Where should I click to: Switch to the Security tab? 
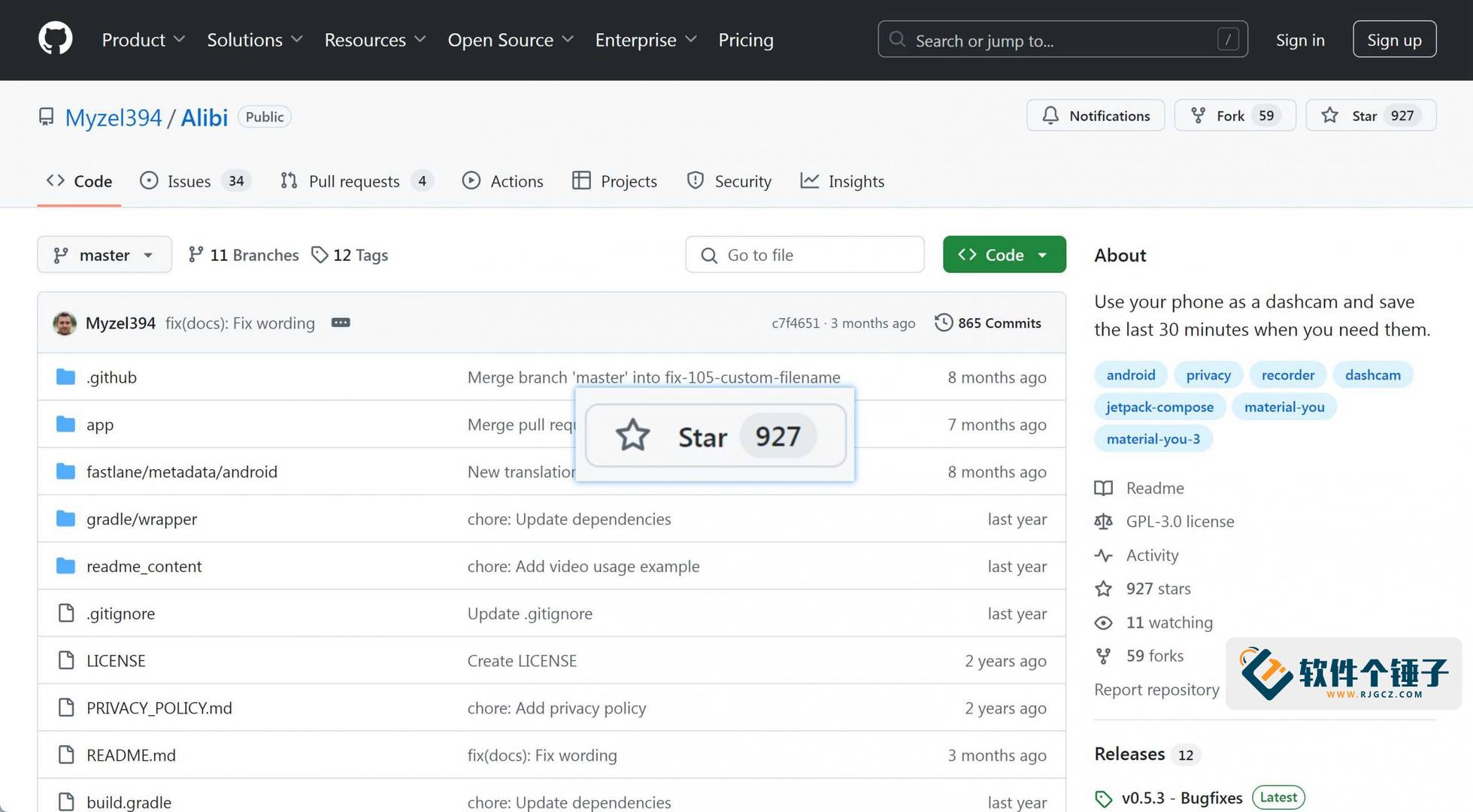click(729, 181)
